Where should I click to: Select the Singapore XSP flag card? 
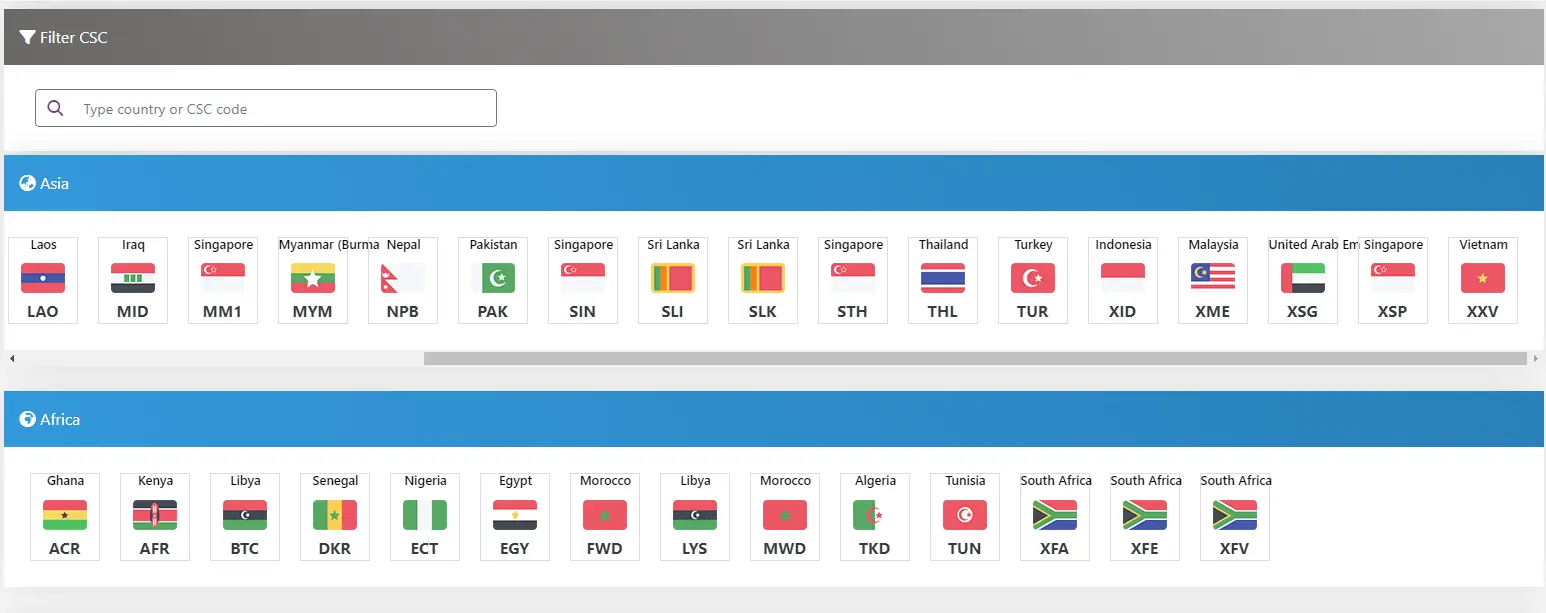tap(1393, 280)
